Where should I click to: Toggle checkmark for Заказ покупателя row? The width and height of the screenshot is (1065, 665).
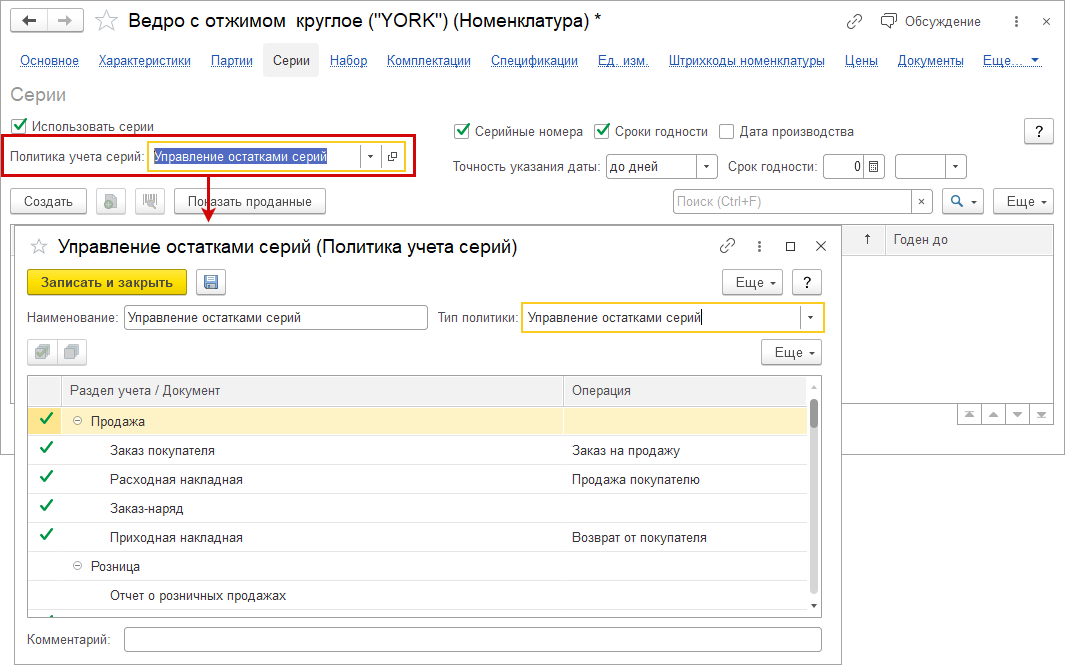pos(46,449)
